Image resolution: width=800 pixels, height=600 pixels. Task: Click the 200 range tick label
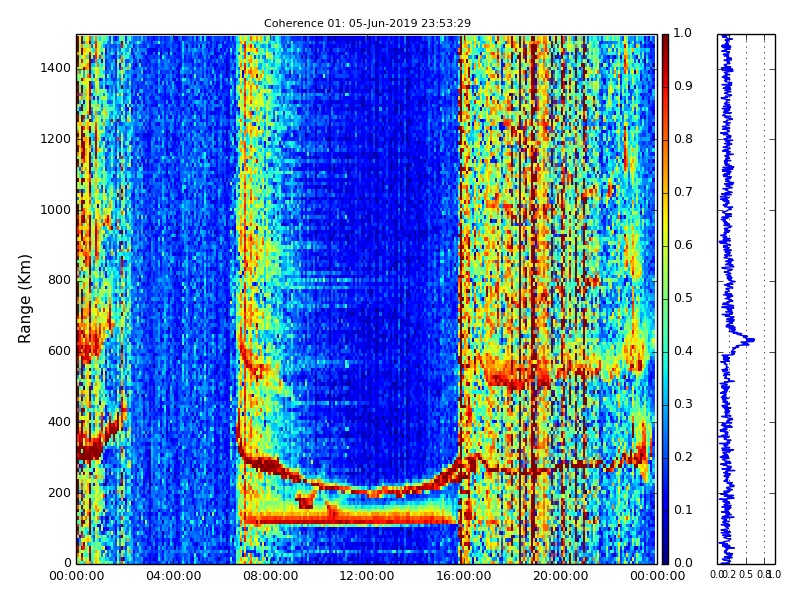(x=60, y=493)
